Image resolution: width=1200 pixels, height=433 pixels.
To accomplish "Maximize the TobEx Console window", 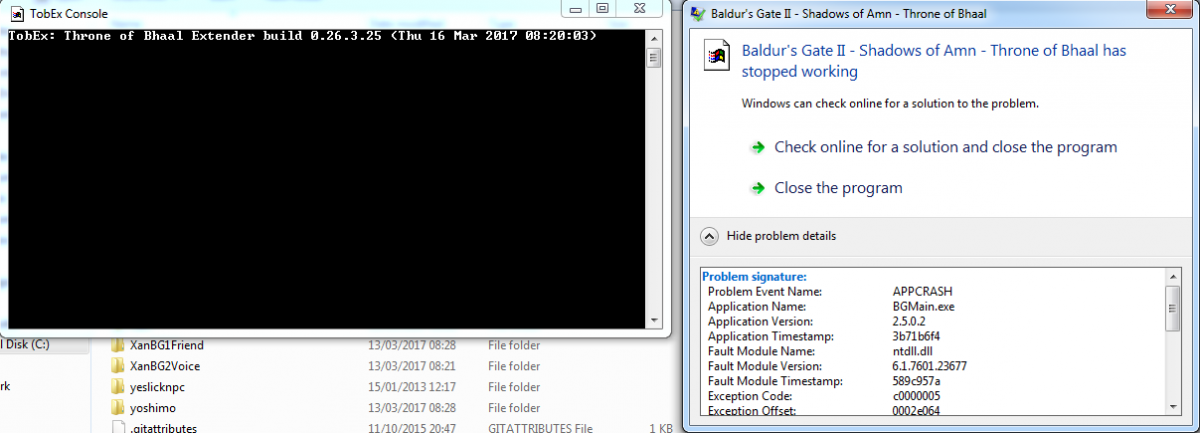I will coord(601,9).
